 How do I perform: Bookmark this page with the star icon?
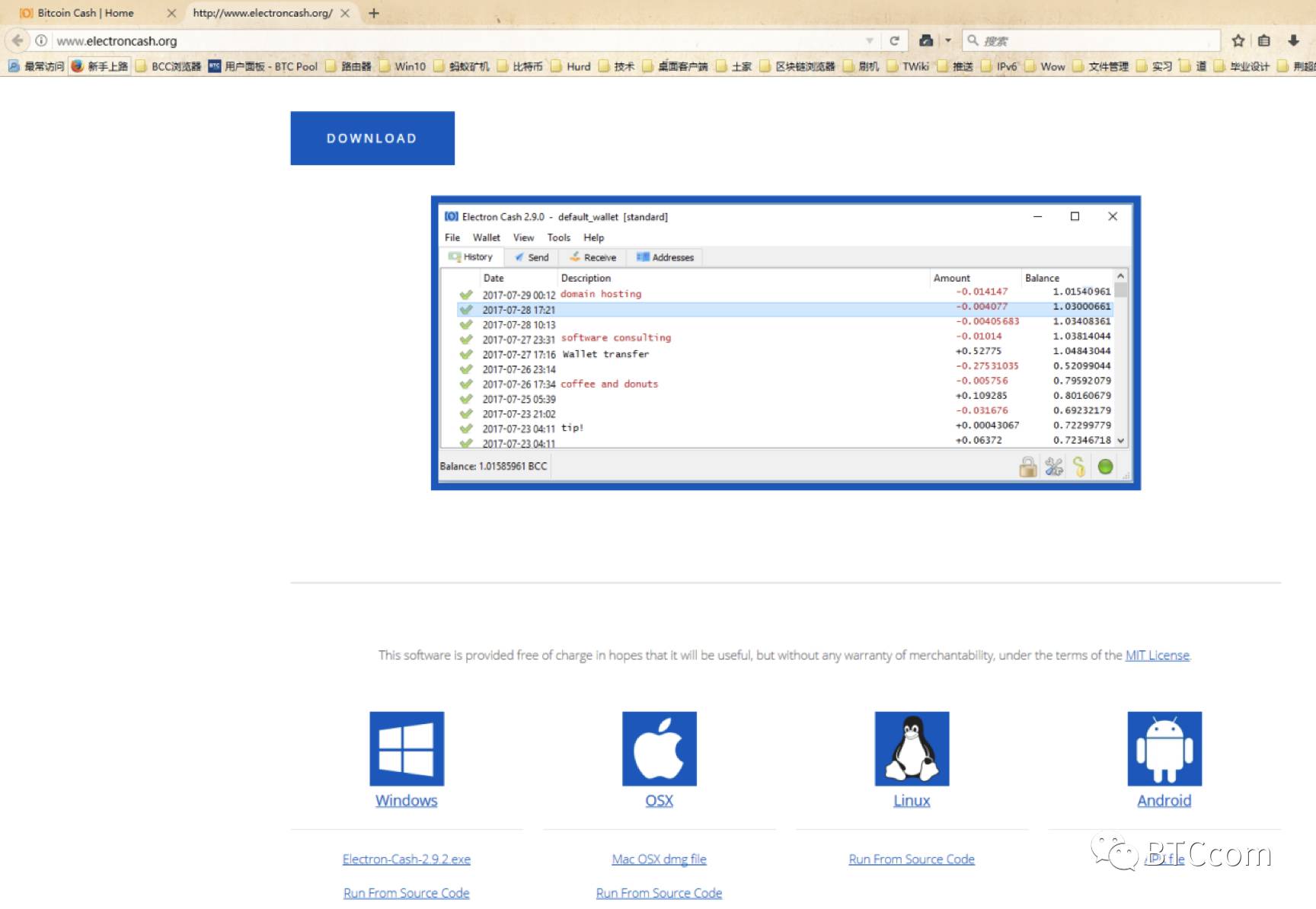tap(1238, 40)
